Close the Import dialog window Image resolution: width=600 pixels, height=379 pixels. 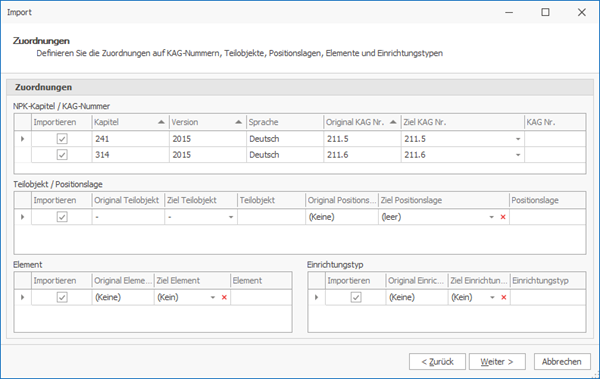[582, 12]
